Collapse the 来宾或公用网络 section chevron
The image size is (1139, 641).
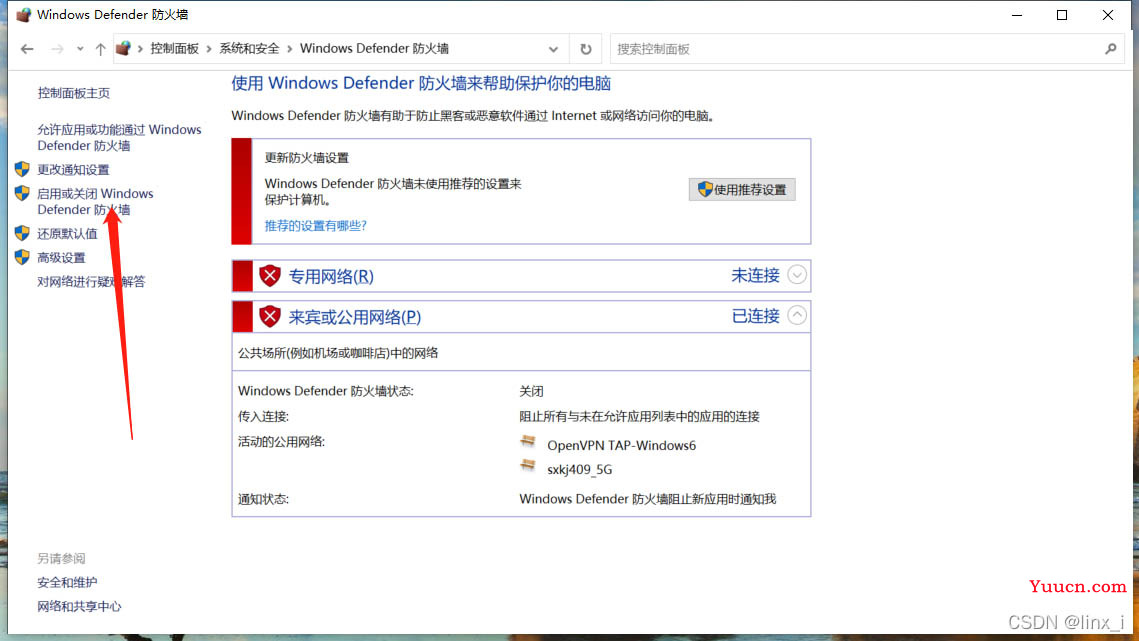coord(797,315)
